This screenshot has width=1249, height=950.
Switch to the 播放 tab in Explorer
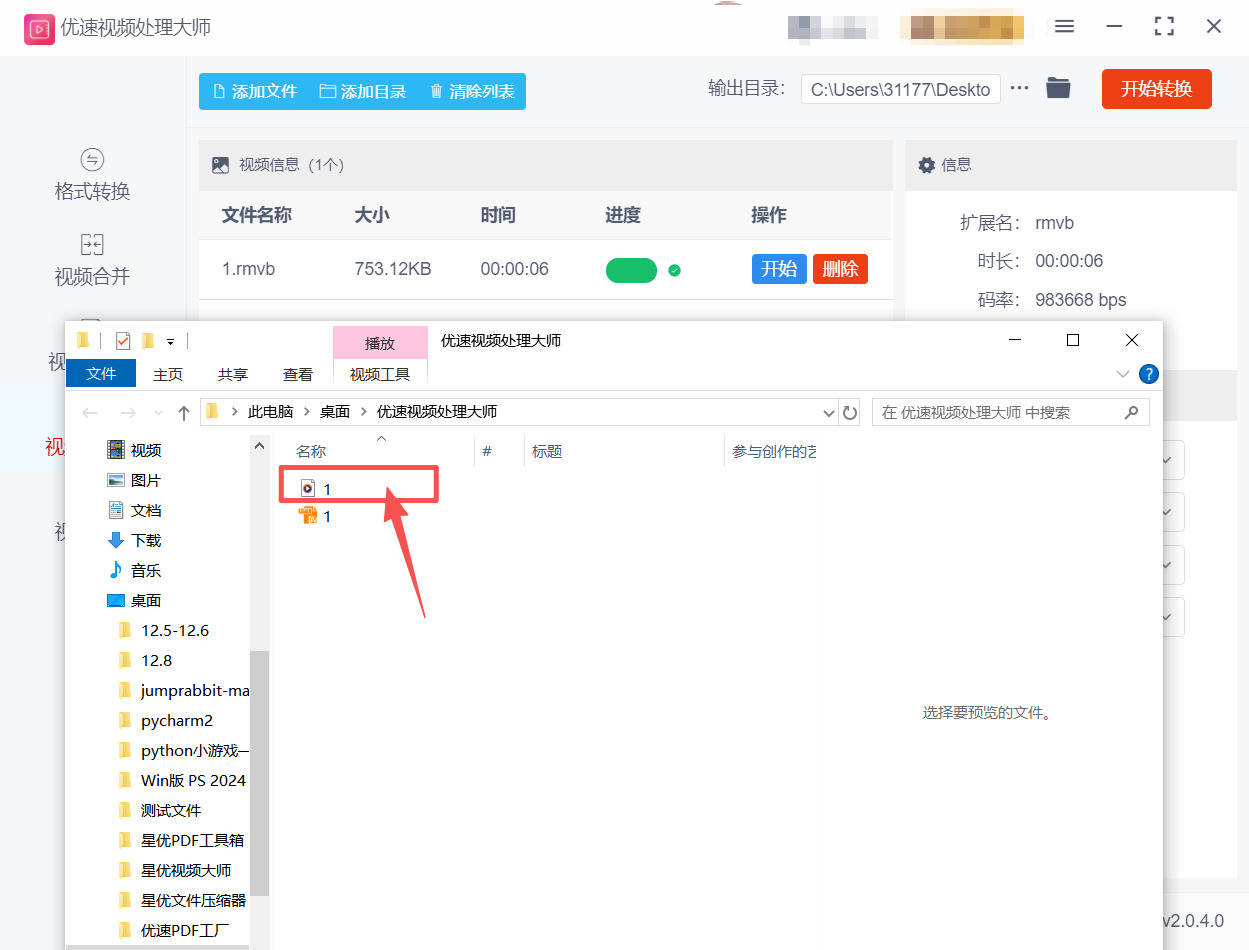tap(380, 342)
